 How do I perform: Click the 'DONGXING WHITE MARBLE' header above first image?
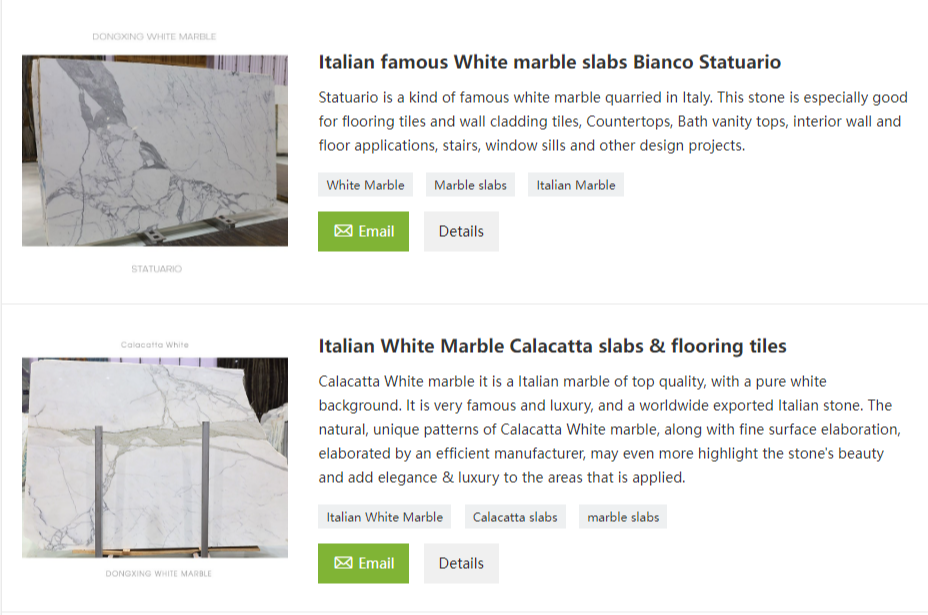[x=154, y=35]
